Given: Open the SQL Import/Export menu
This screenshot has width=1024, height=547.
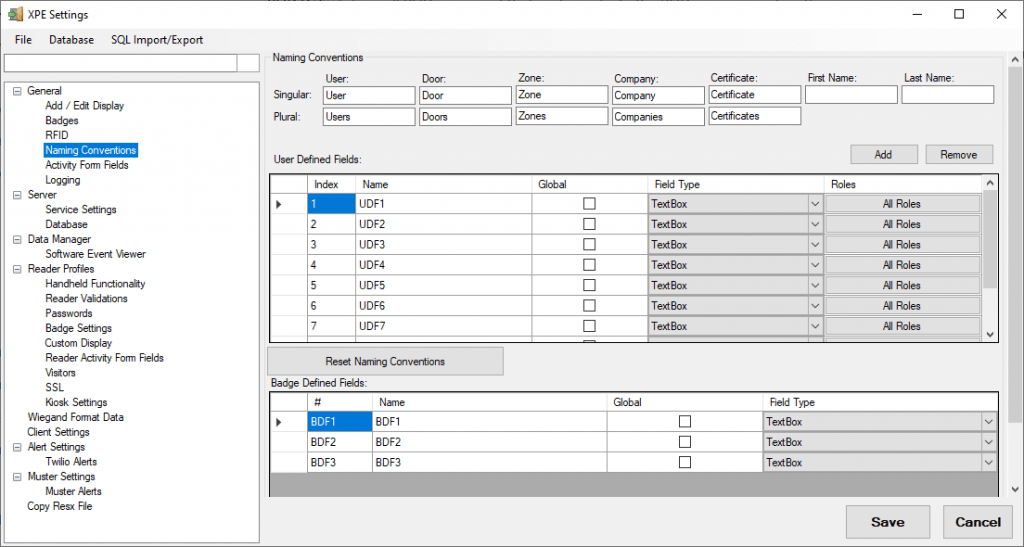Looking at the screenshot, I should coord(157,40).
